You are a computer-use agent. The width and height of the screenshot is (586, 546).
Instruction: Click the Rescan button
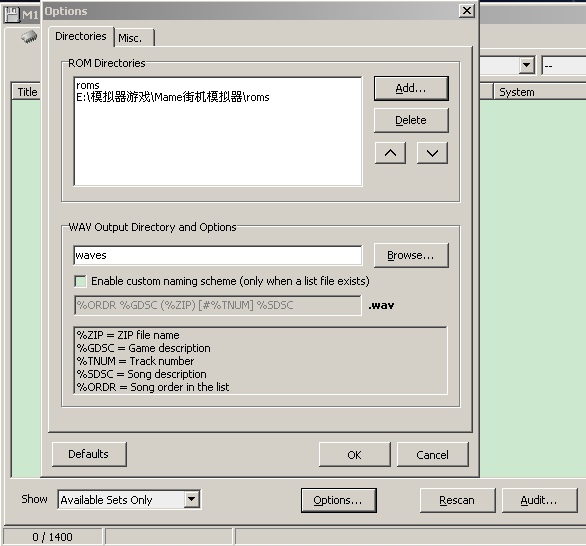tap(457, 500)
